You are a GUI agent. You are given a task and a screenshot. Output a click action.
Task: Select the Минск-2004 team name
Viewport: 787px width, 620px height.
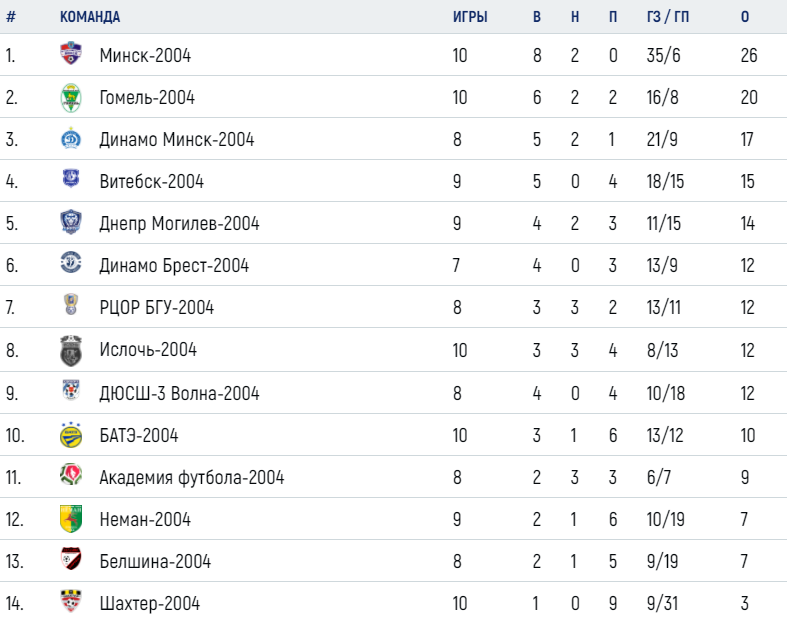145,55
